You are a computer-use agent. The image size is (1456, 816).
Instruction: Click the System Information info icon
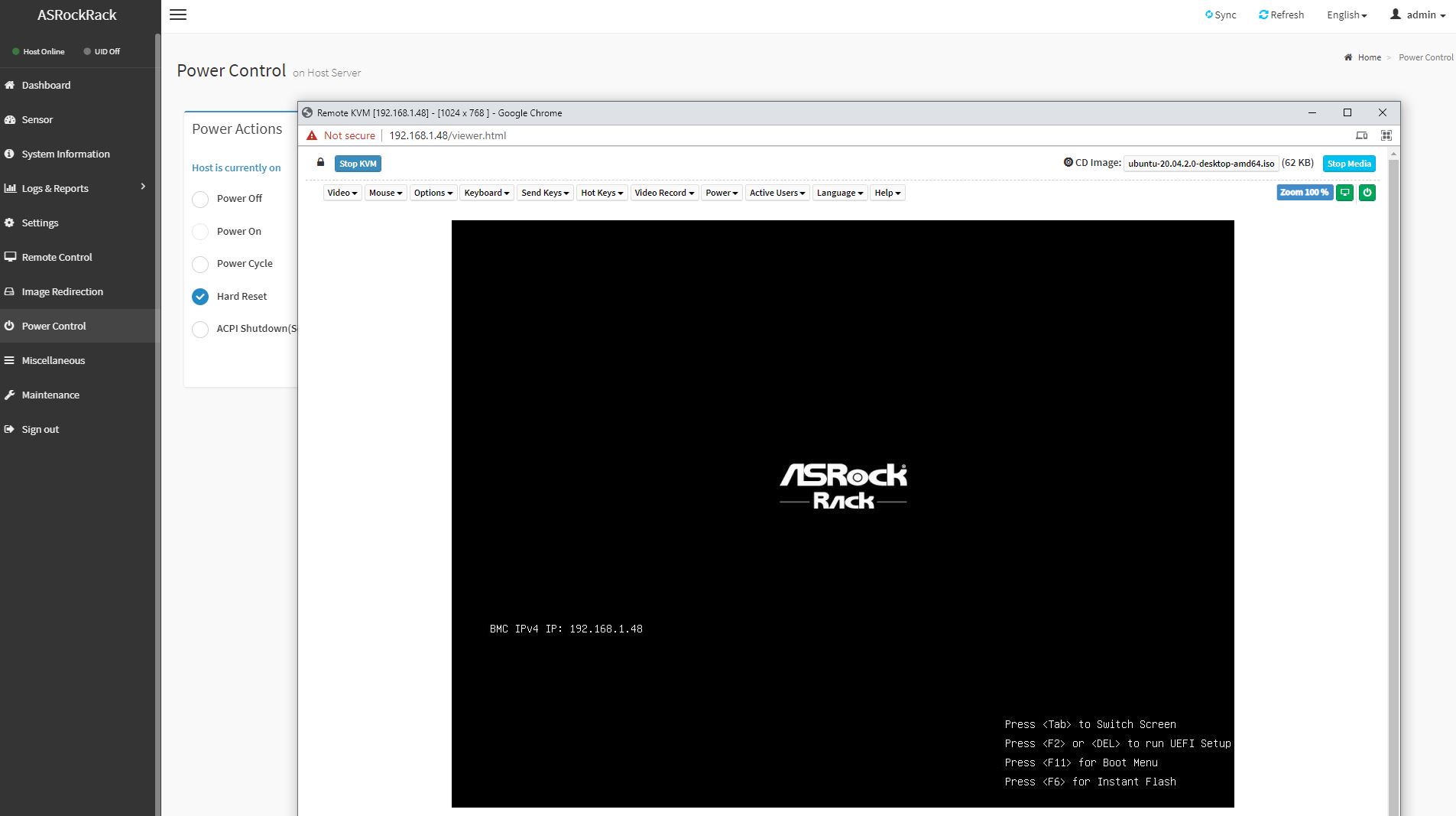click(x=9, y=154)
